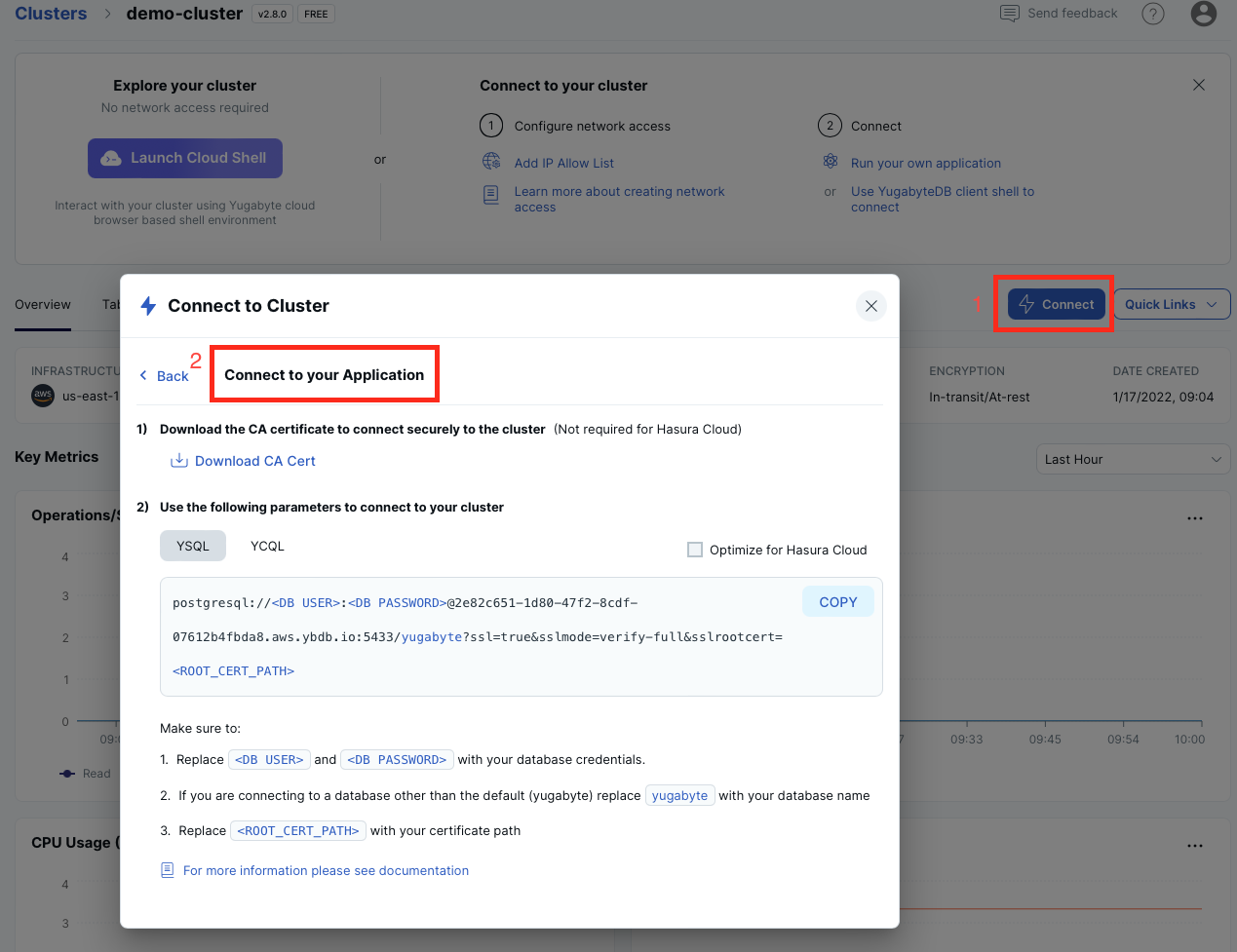Viewport: 1237px width, 952px height.
Task: Enable Optimize for Hasura Cloud checkbox
Action: pyautogui.click(x=695, y=550)
